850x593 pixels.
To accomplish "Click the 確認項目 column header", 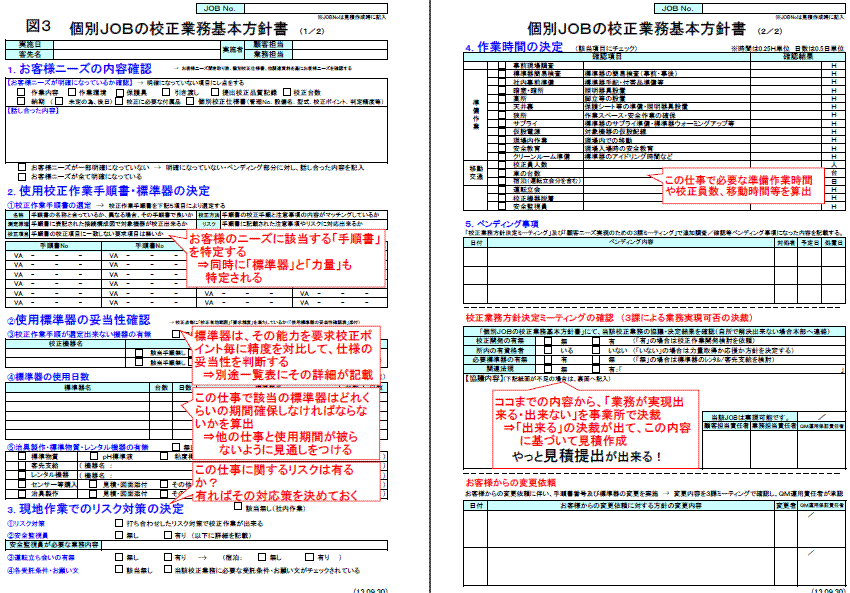I will (607, 56).
